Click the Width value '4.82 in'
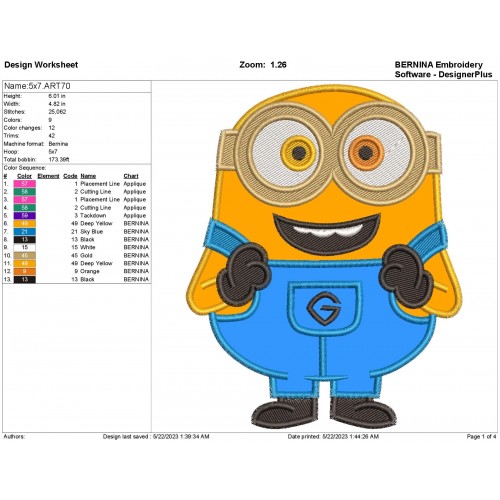The height and width of the screenshot is (500, 500). point(57,104)
